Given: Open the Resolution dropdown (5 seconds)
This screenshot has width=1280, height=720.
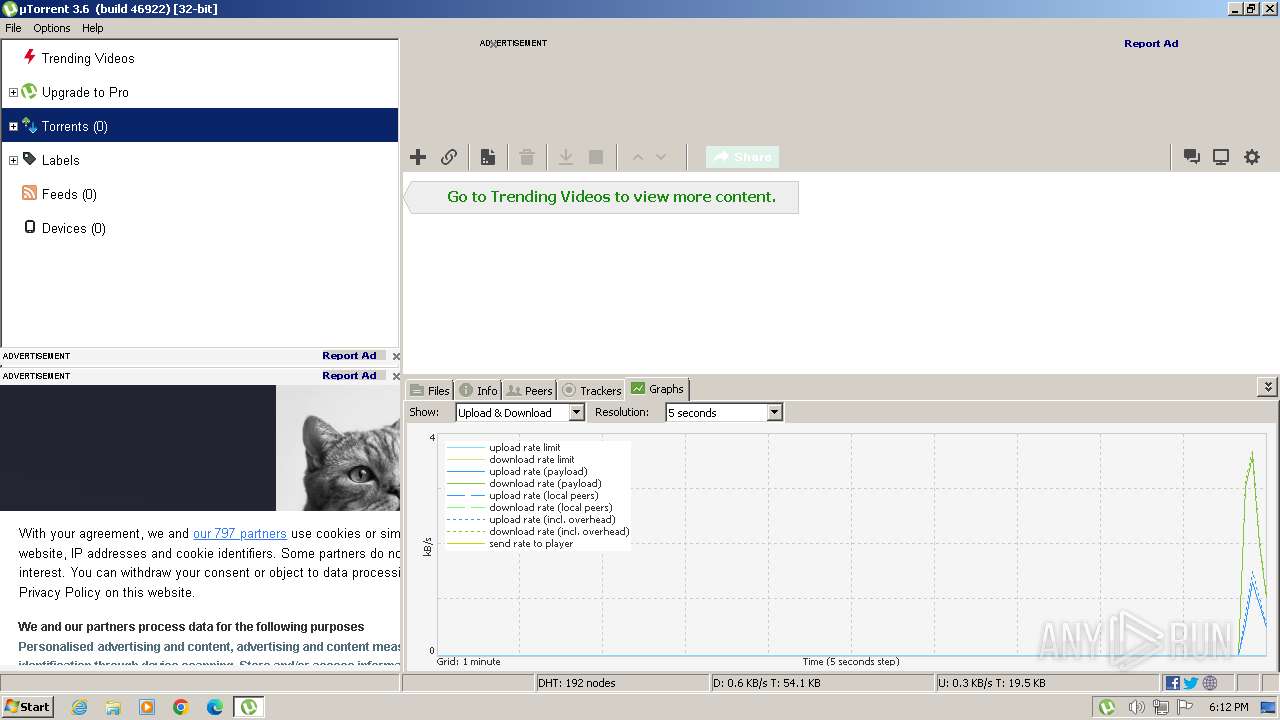Looking at the screenshot, I should [x=724, y=412].
